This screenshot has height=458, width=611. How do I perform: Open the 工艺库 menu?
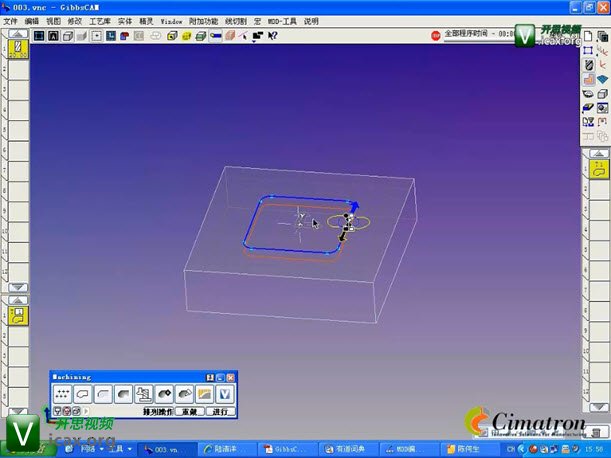[100, 21]
